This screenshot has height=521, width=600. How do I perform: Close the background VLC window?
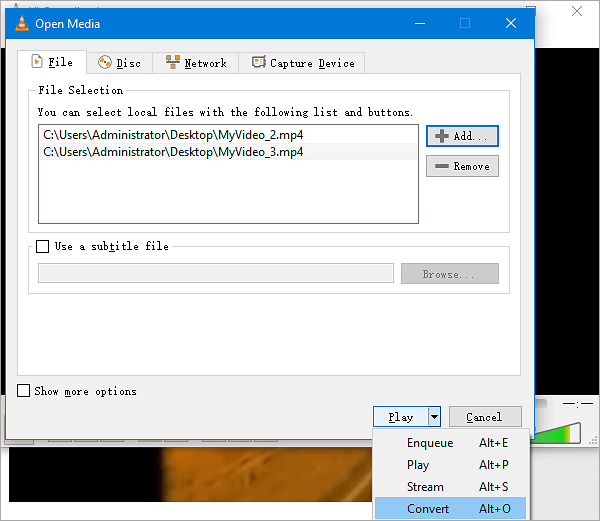(577, 11)
